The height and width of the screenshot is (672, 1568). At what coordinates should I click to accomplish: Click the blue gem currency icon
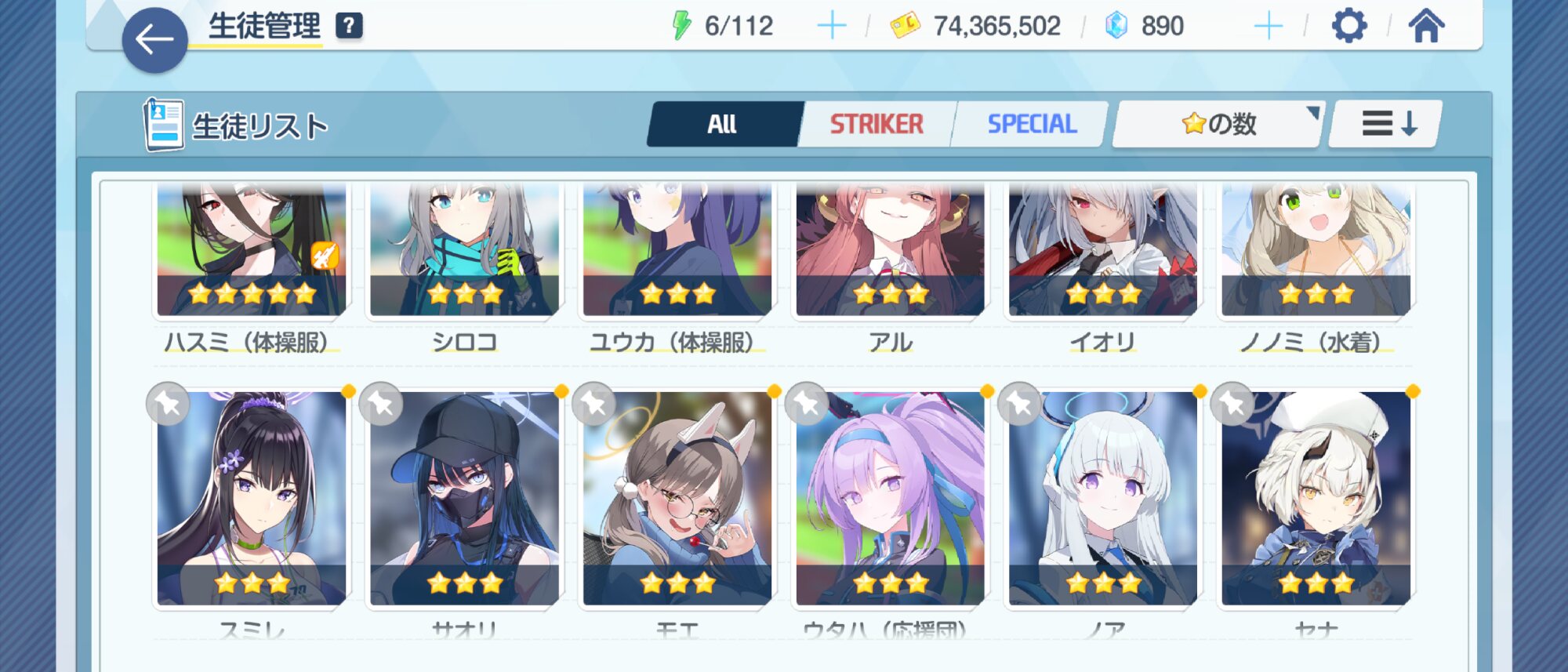pos(1116,26)
